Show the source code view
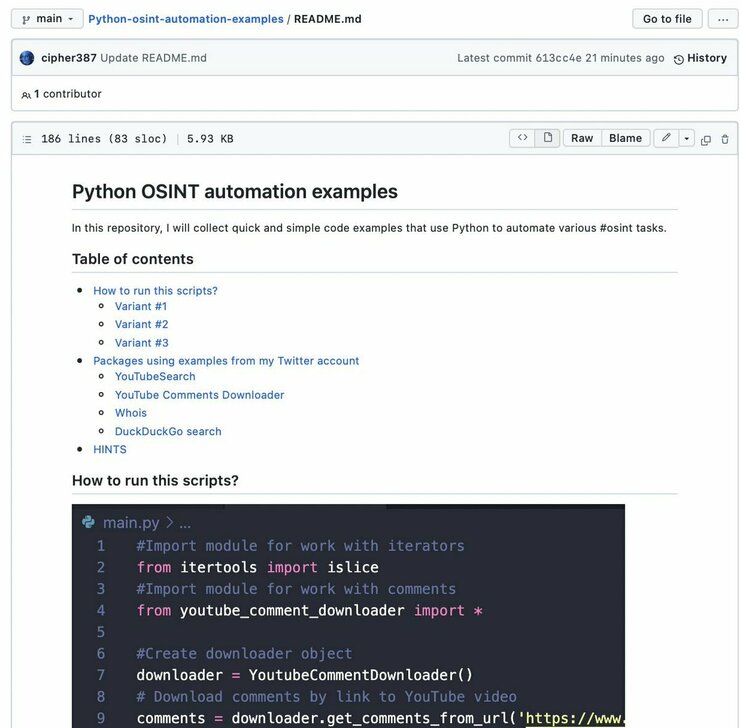The image size is (740, 728). 522,138
